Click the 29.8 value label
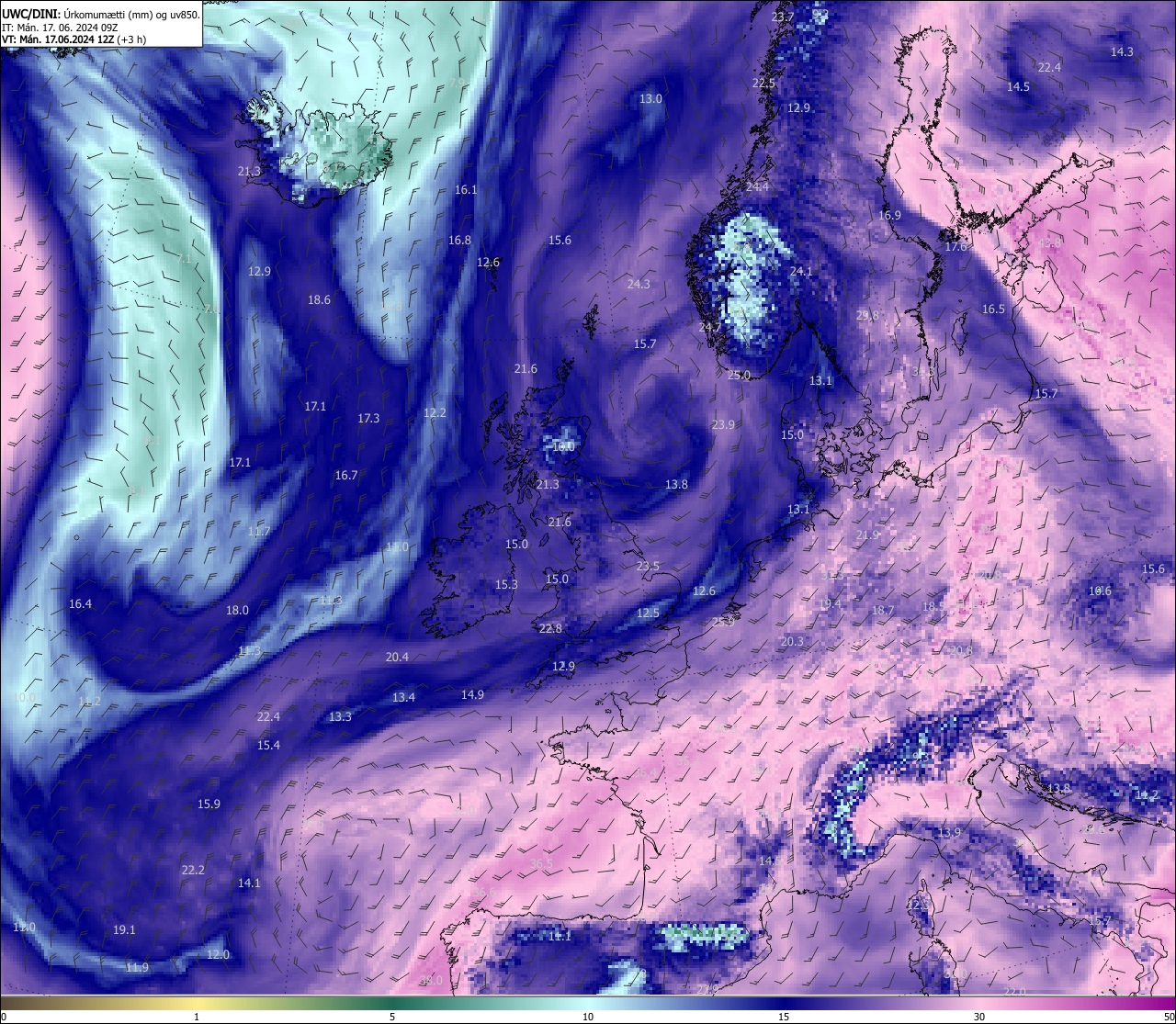 (x=867, y=315)
